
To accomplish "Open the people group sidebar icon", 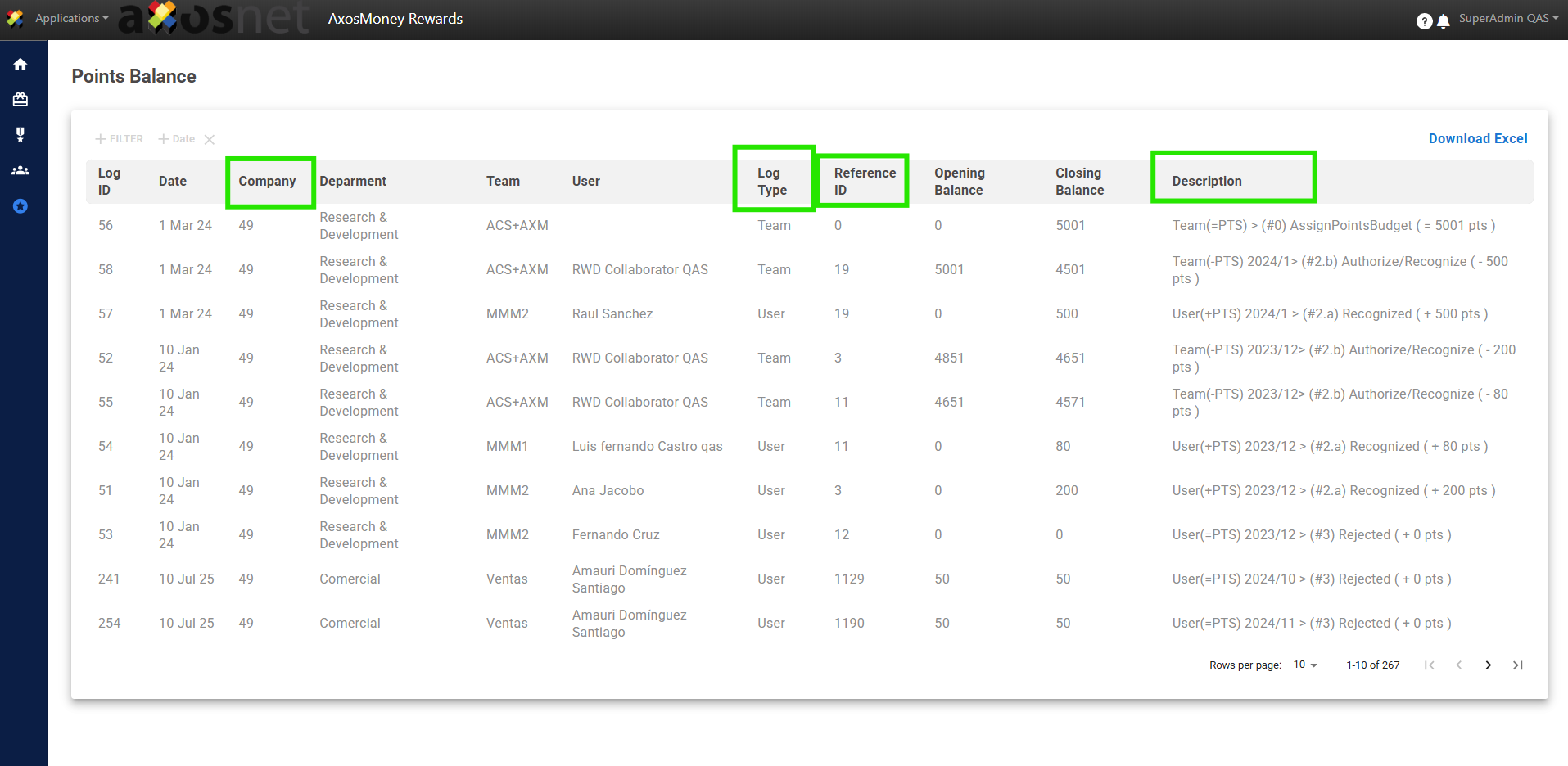I will click(x=20, y=170).
